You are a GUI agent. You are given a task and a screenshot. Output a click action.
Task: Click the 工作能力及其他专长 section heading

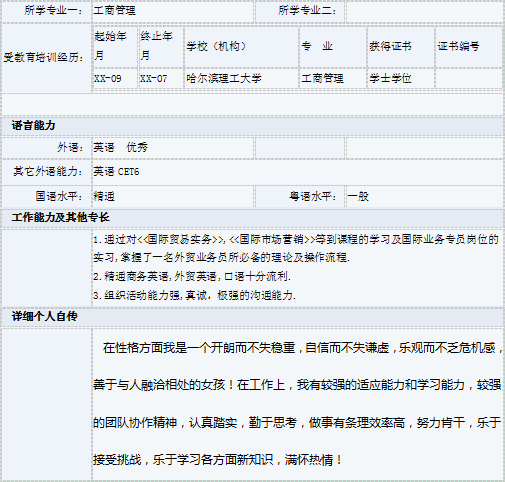coord(60,218)
